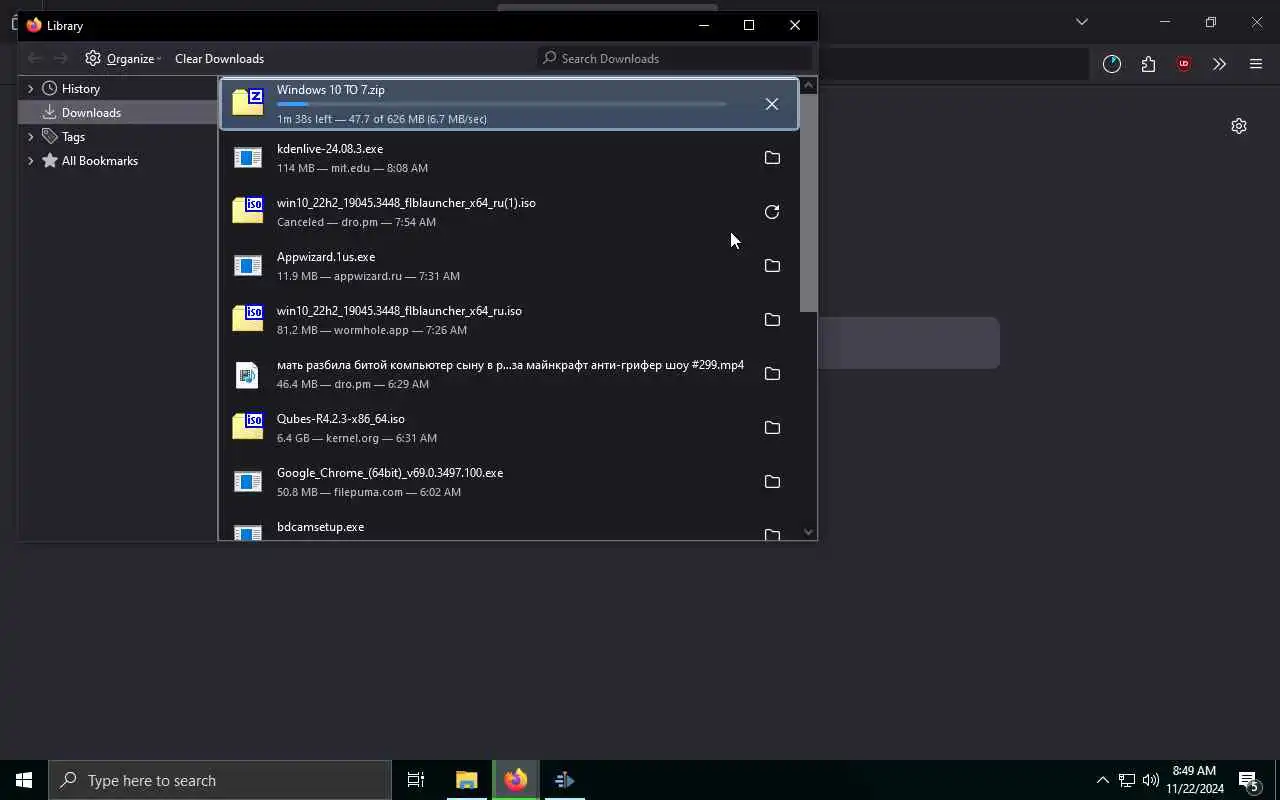
Task: Open the Firefox extensions puzzle icon
Action: (1148, 64)
